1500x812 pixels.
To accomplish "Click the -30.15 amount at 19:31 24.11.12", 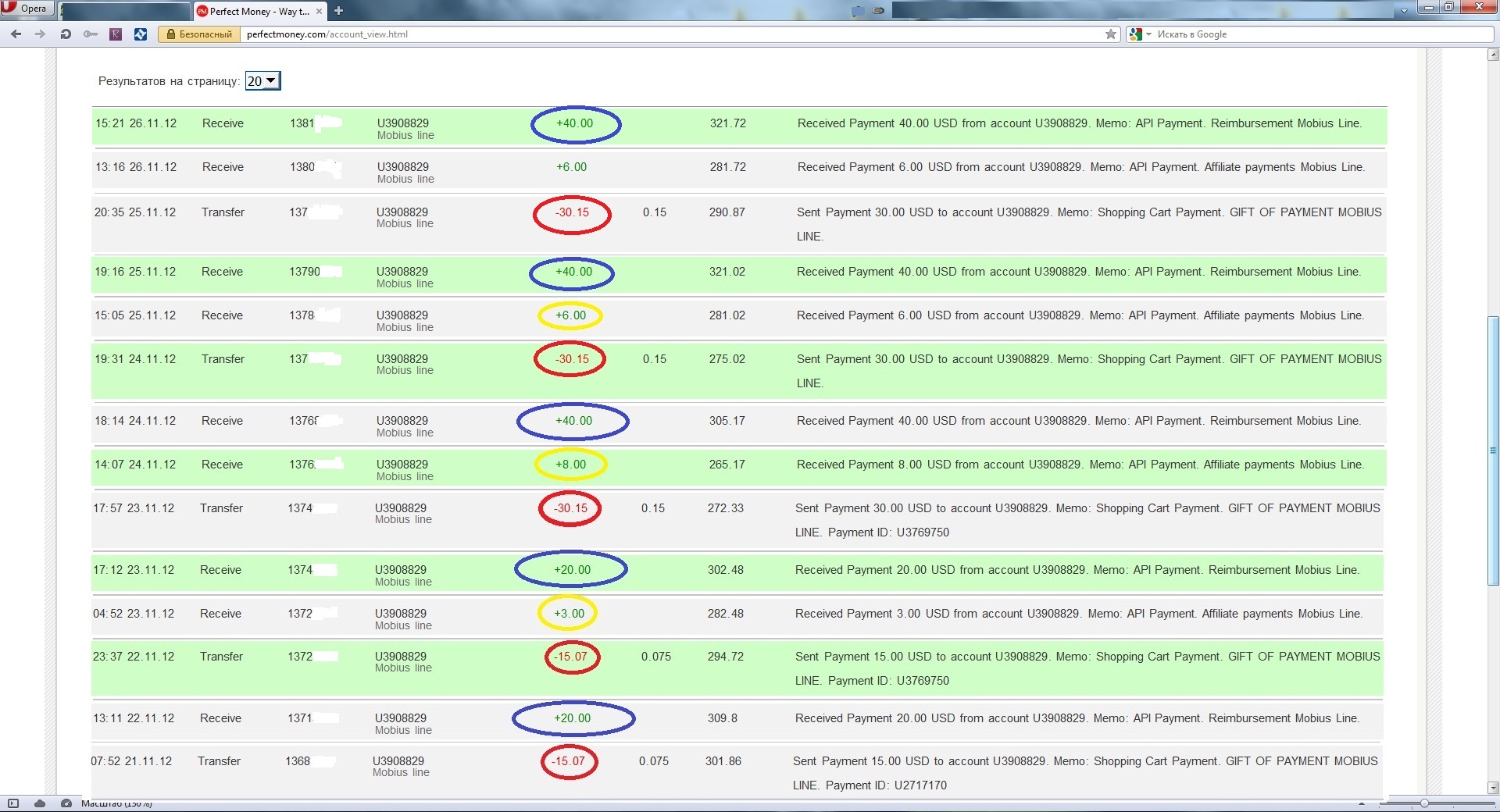I will (572, 359).
